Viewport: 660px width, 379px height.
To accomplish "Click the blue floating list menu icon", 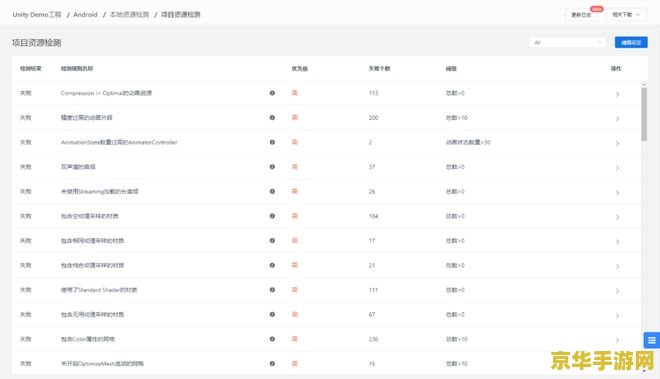I will pos(652,340).
